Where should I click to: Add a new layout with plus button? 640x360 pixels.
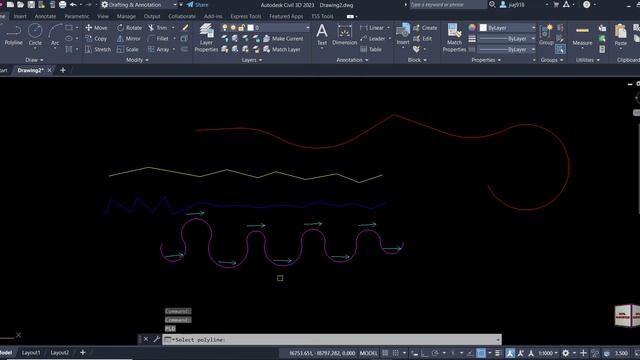(82, 353)
